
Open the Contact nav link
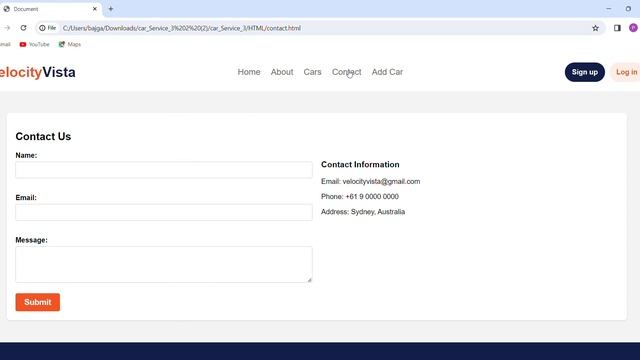tap(347, 72)
